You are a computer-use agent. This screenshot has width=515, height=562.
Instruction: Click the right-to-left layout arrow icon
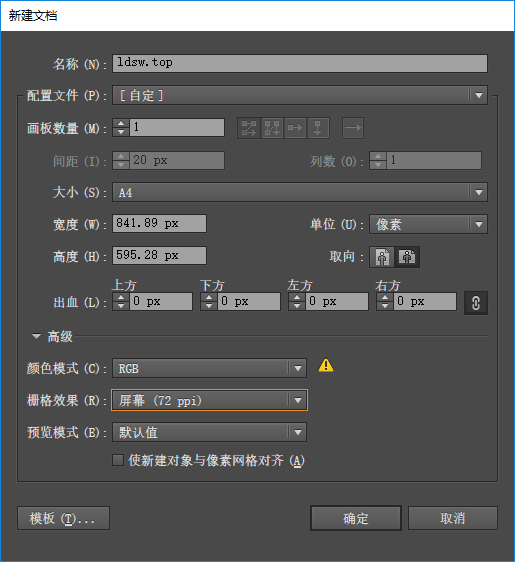(353, 128)
